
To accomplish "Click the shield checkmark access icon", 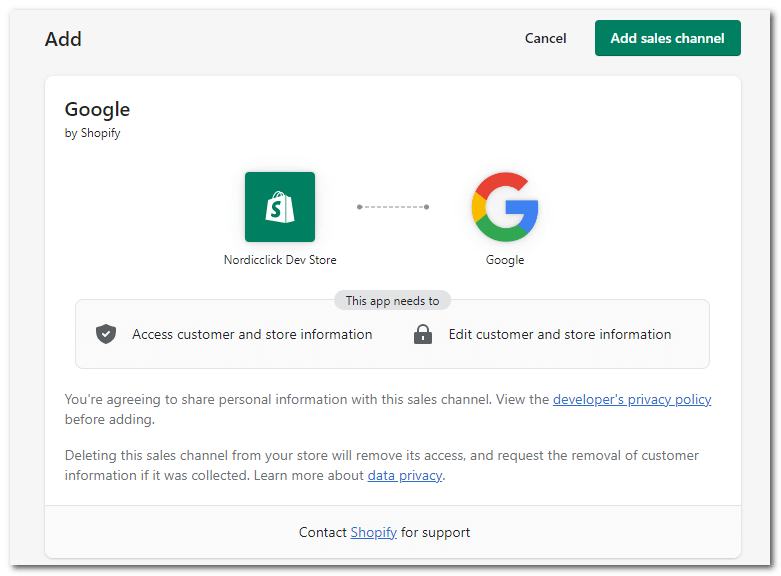I will pyautogui.click(x=106, y=334).
